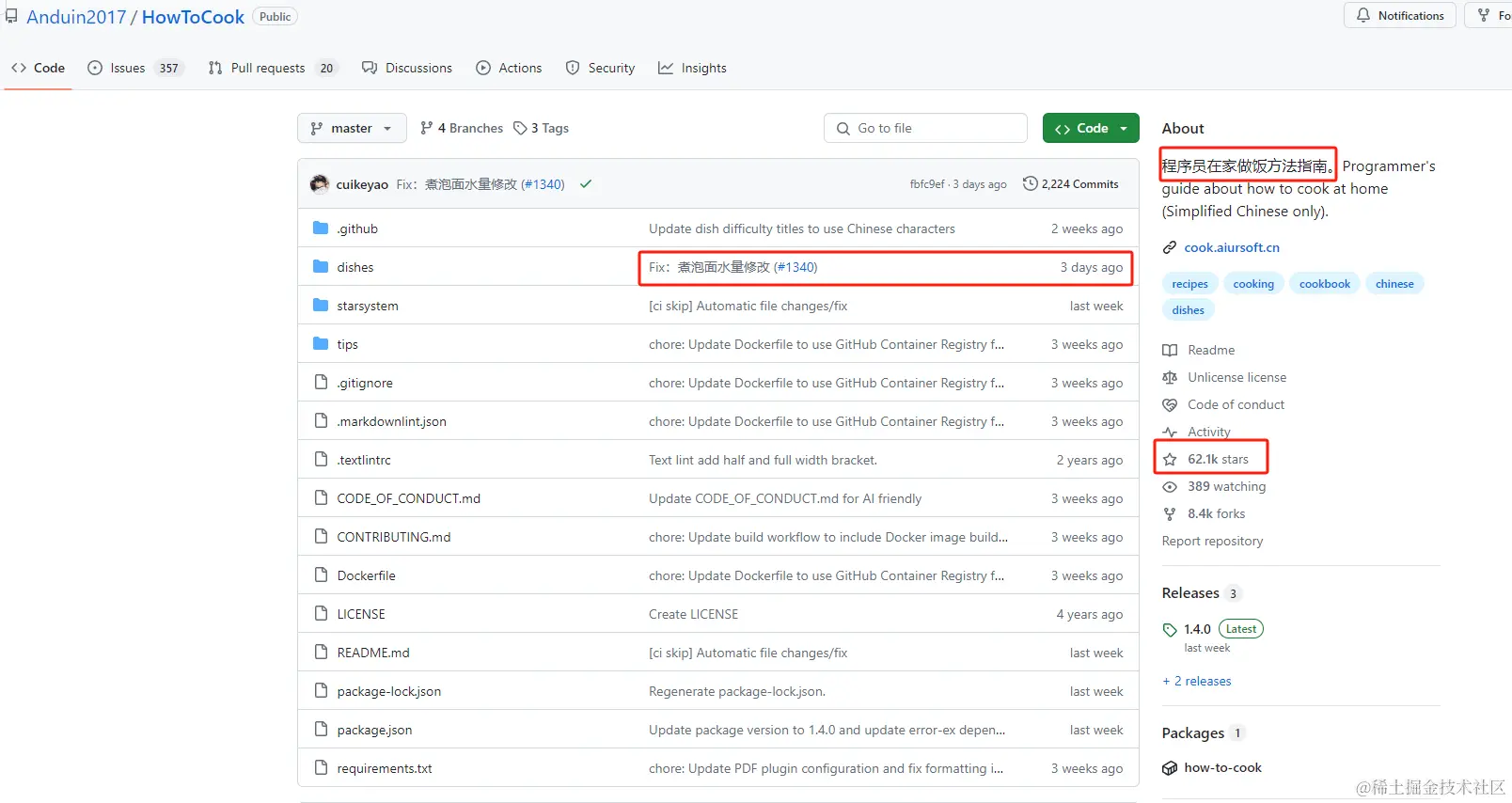Open the Code tab
The height and width of the screenshot is (803, 1512).
pyautogui.click(x=39, y=68)
